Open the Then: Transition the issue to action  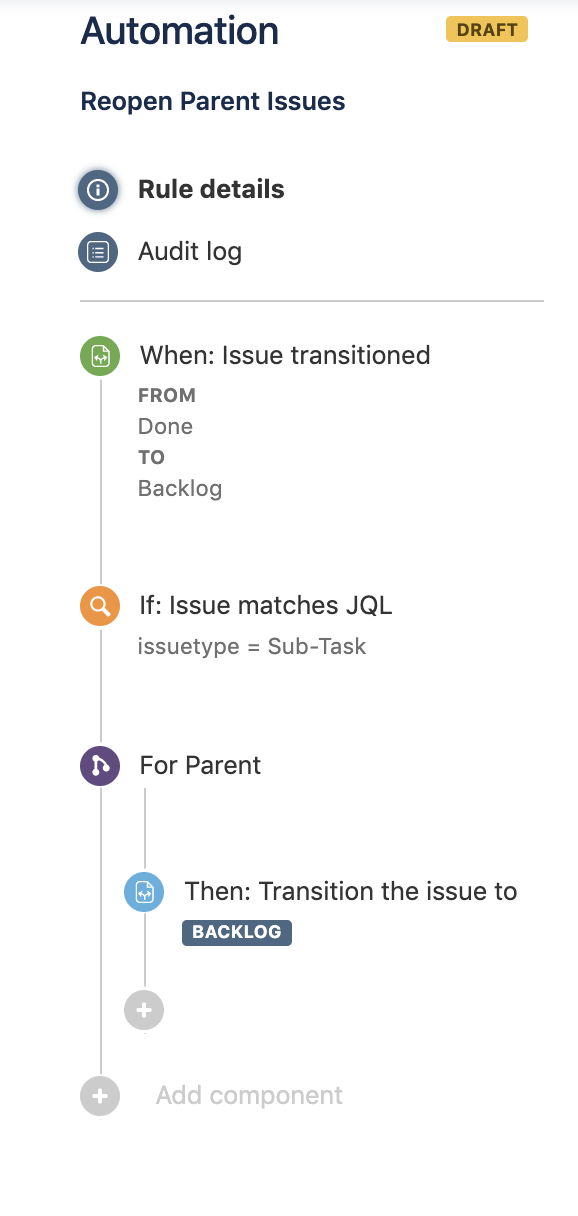click(350, 891)
